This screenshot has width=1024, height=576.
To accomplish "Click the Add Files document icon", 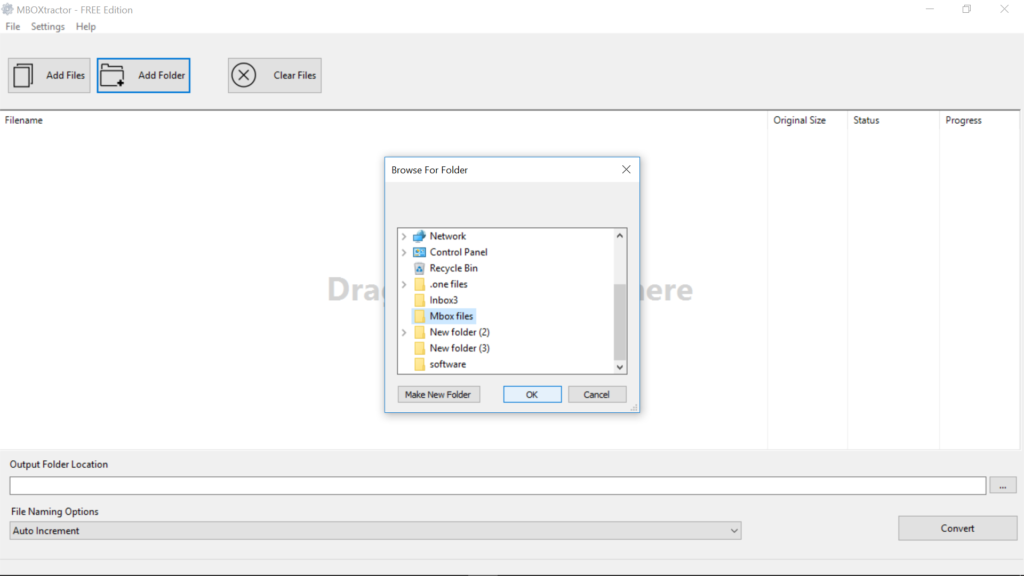I will click(x=23, y=75).
